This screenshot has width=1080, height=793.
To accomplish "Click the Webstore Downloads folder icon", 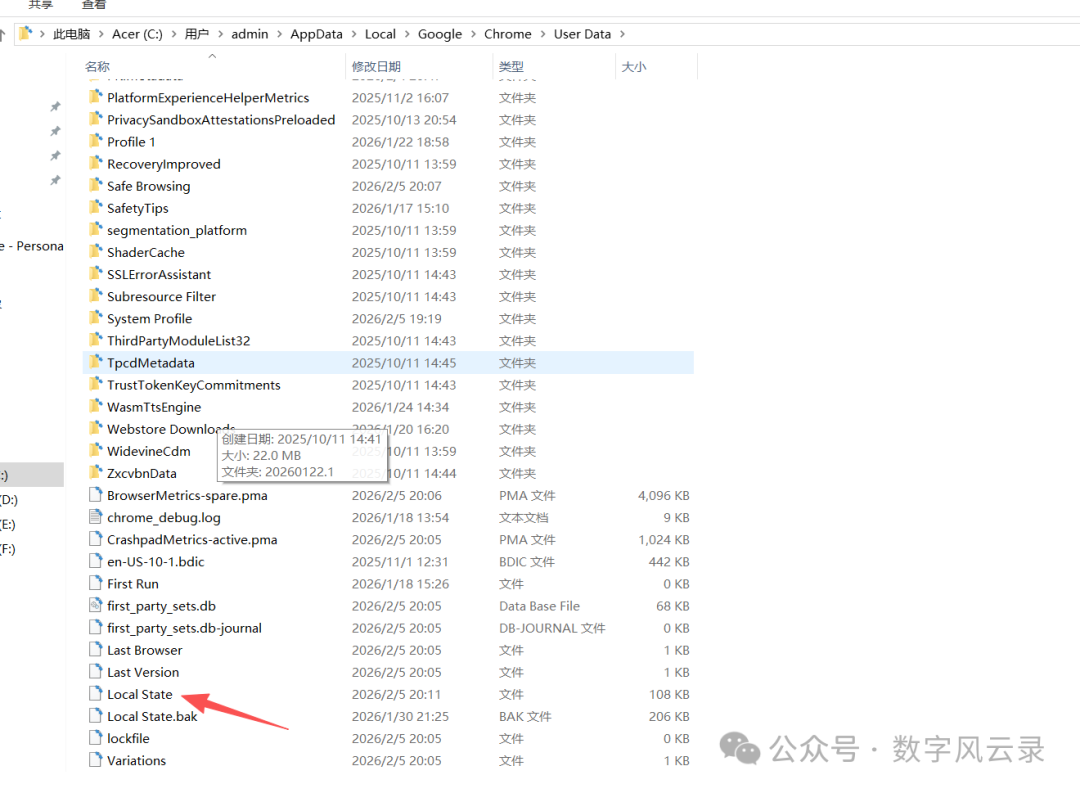I will tap(95, 428).
